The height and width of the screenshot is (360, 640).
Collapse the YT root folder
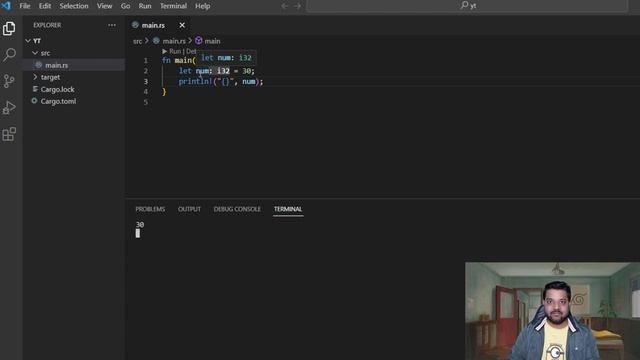pos(28,41)
